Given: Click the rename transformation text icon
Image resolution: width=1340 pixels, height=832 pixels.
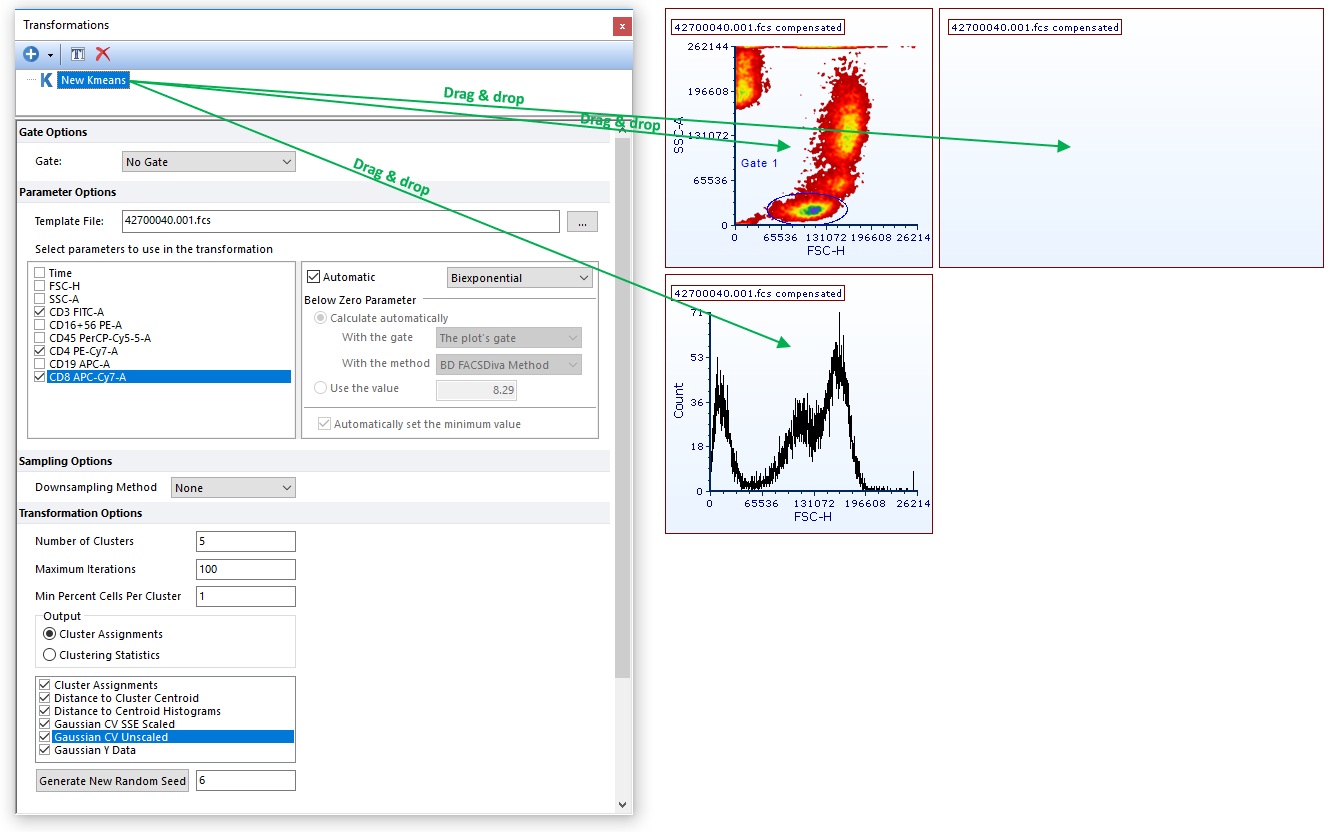Looking at the screenshot, I should coord(77,54).
